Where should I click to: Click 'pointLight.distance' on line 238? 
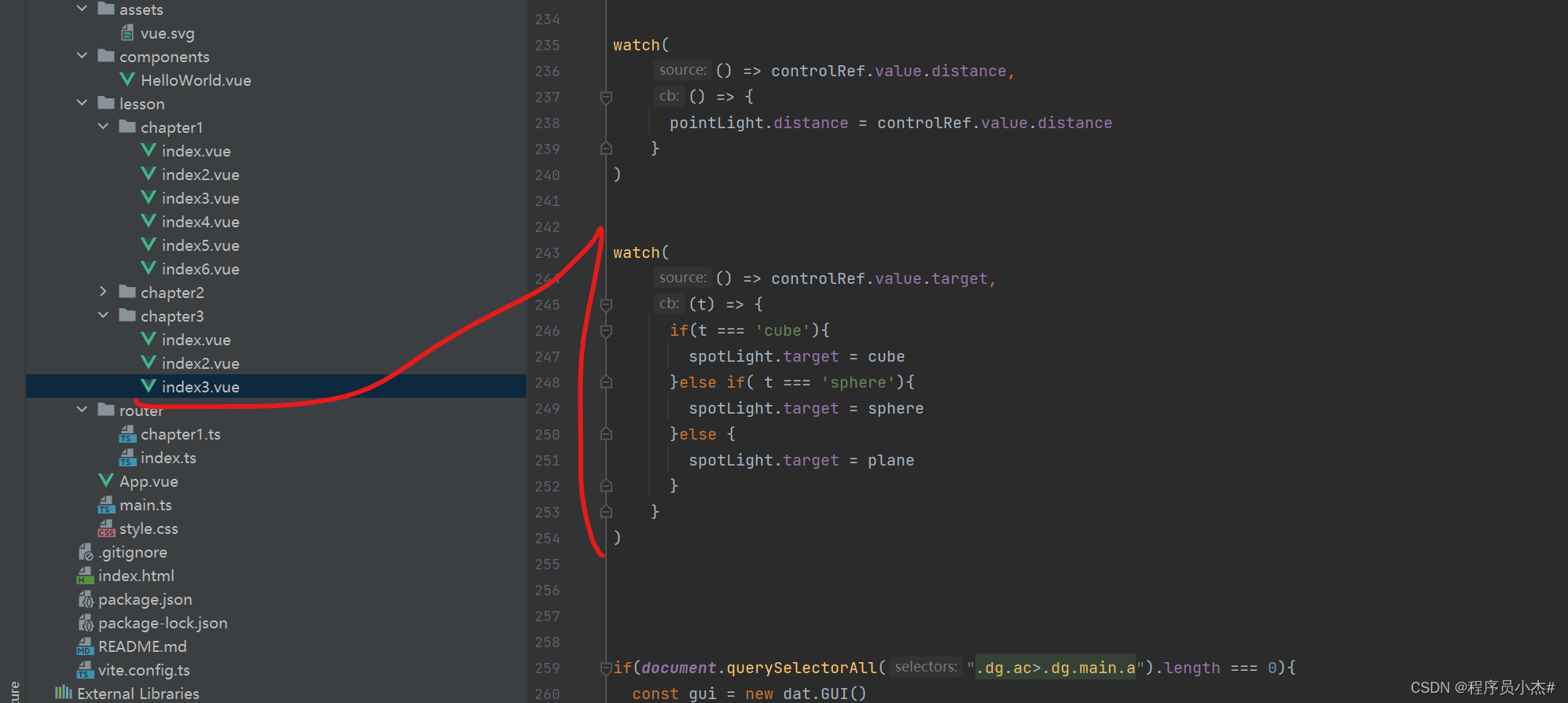pos(758,123)
